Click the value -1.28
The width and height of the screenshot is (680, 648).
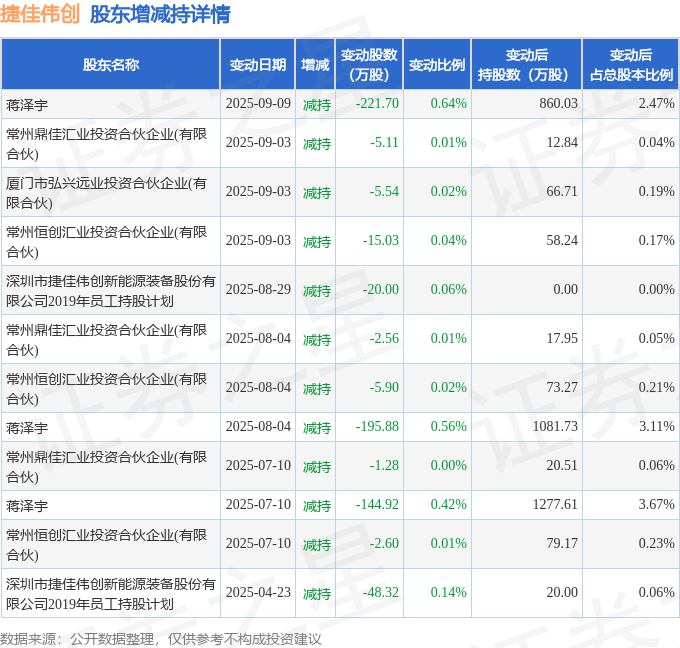pos(384,465)
